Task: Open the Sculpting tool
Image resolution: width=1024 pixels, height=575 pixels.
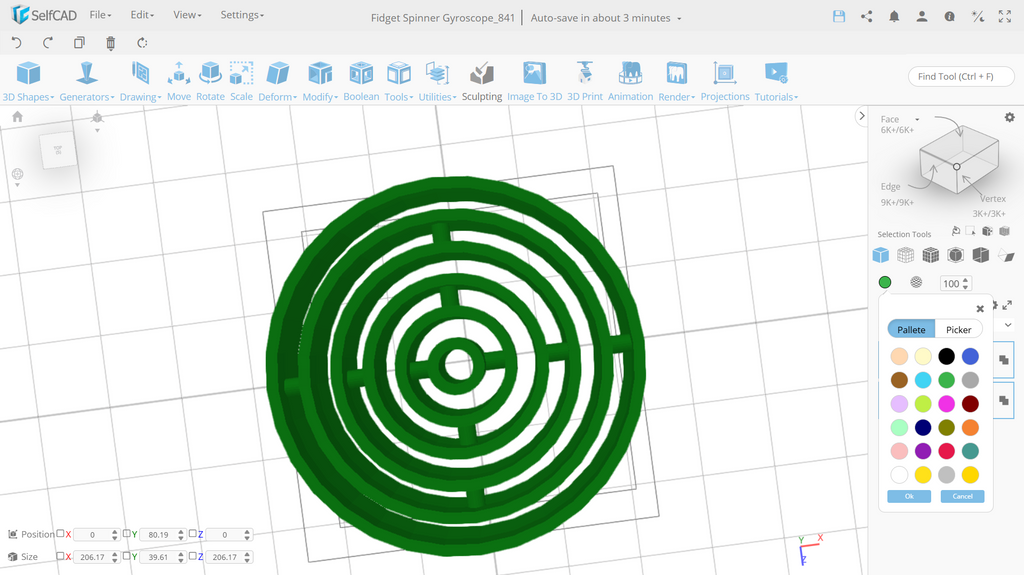Action: point(482,81)
